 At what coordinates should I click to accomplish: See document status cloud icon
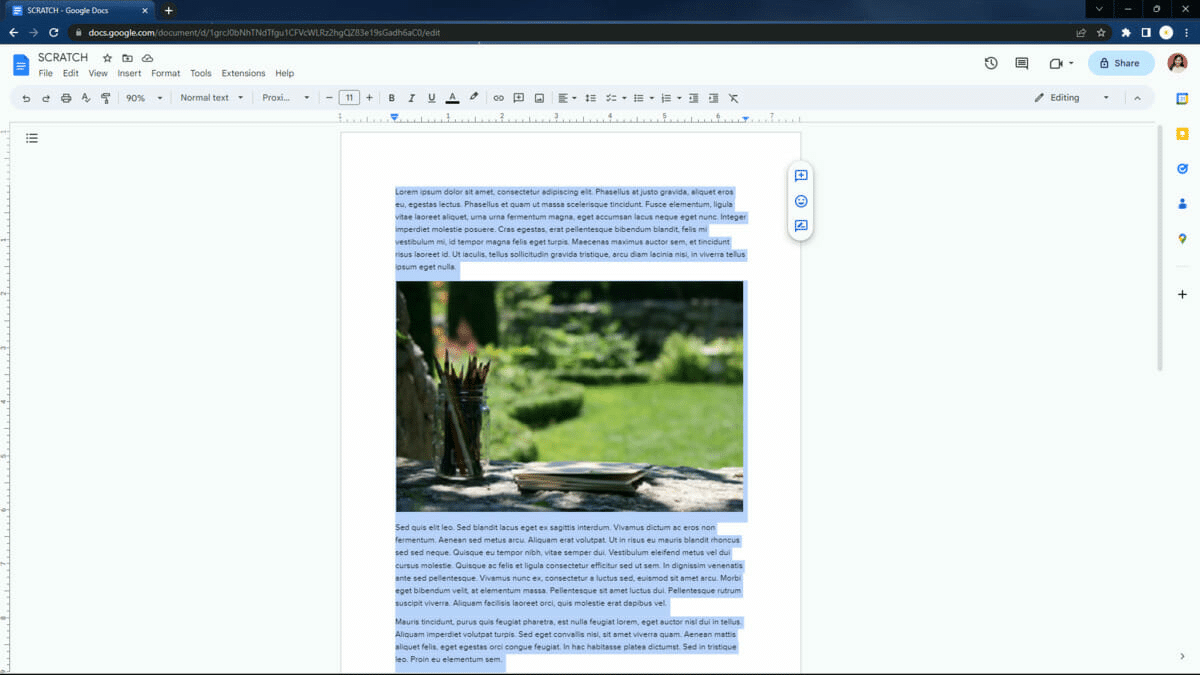tap(147, 58)
